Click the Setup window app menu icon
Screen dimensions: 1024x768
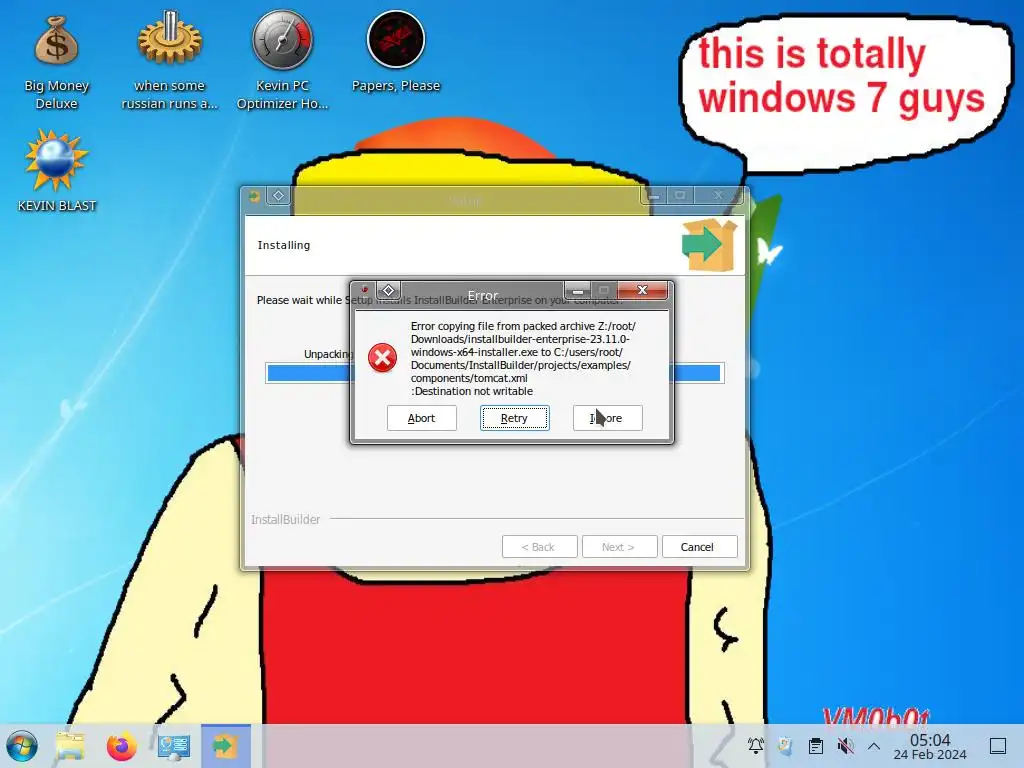(254, 196)
